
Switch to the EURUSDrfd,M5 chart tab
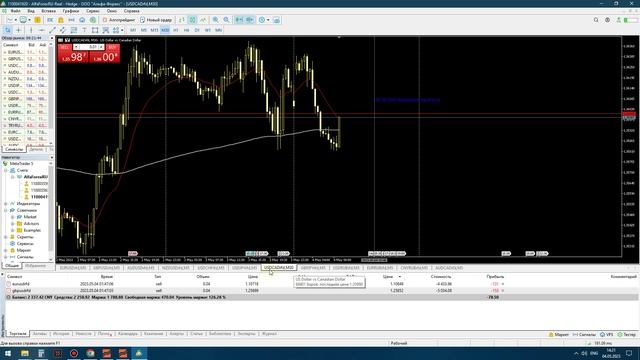(x=73, y=268)
